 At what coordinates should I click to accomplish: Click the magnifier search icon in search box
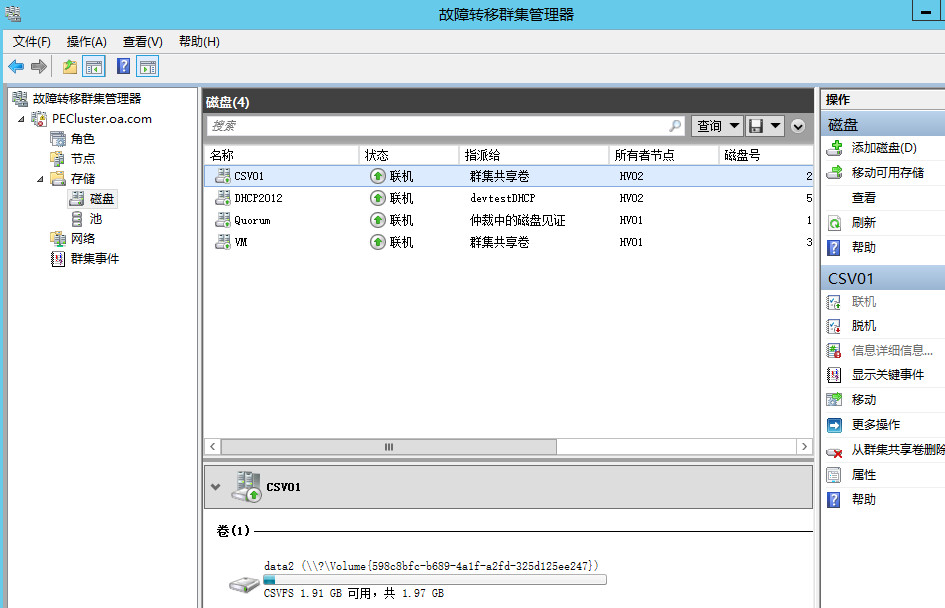click(x=675, y=125)
